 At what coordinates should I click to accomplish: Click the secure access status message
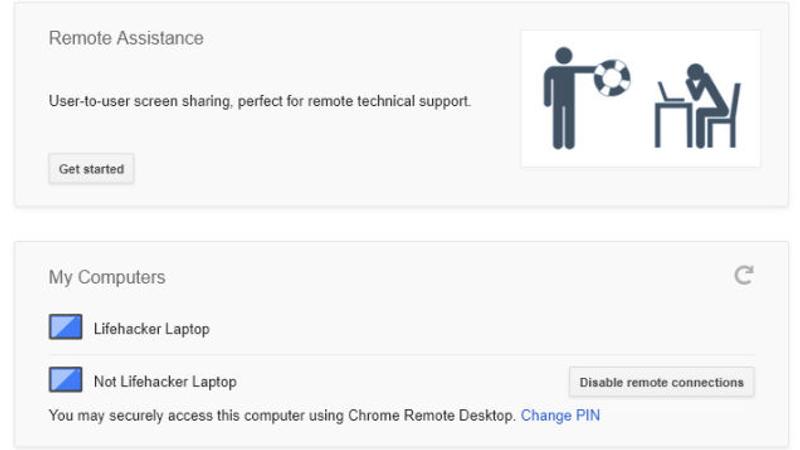[x=282, y=415]
